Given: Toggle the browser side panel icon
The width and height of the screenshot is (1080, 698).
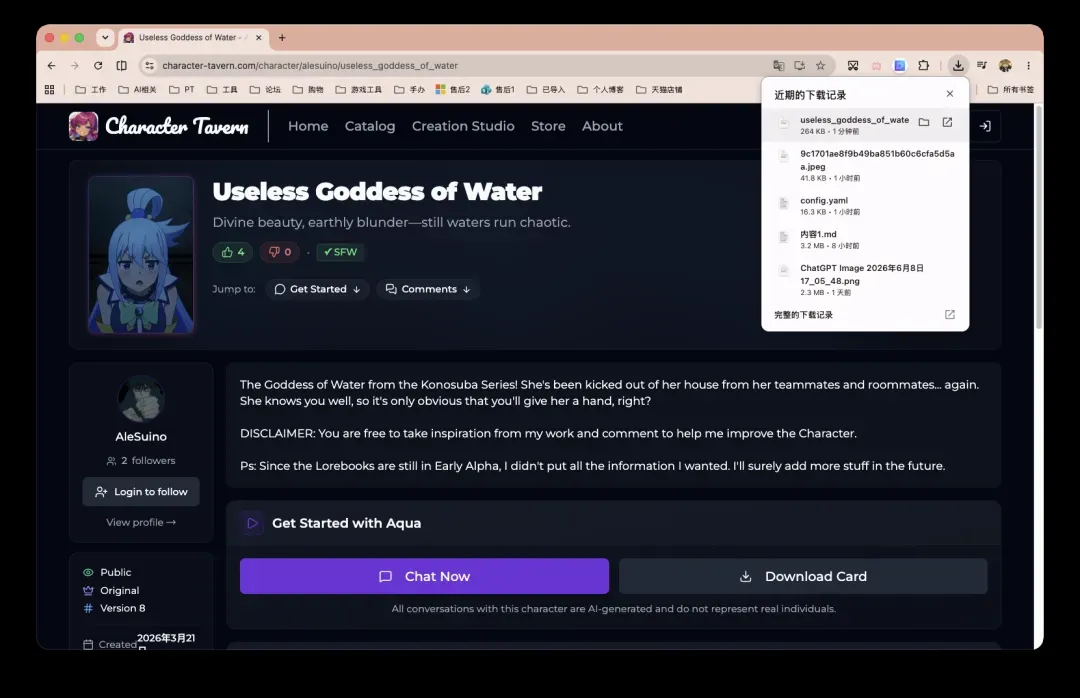Looking at the screenshot, I should 121,65.
